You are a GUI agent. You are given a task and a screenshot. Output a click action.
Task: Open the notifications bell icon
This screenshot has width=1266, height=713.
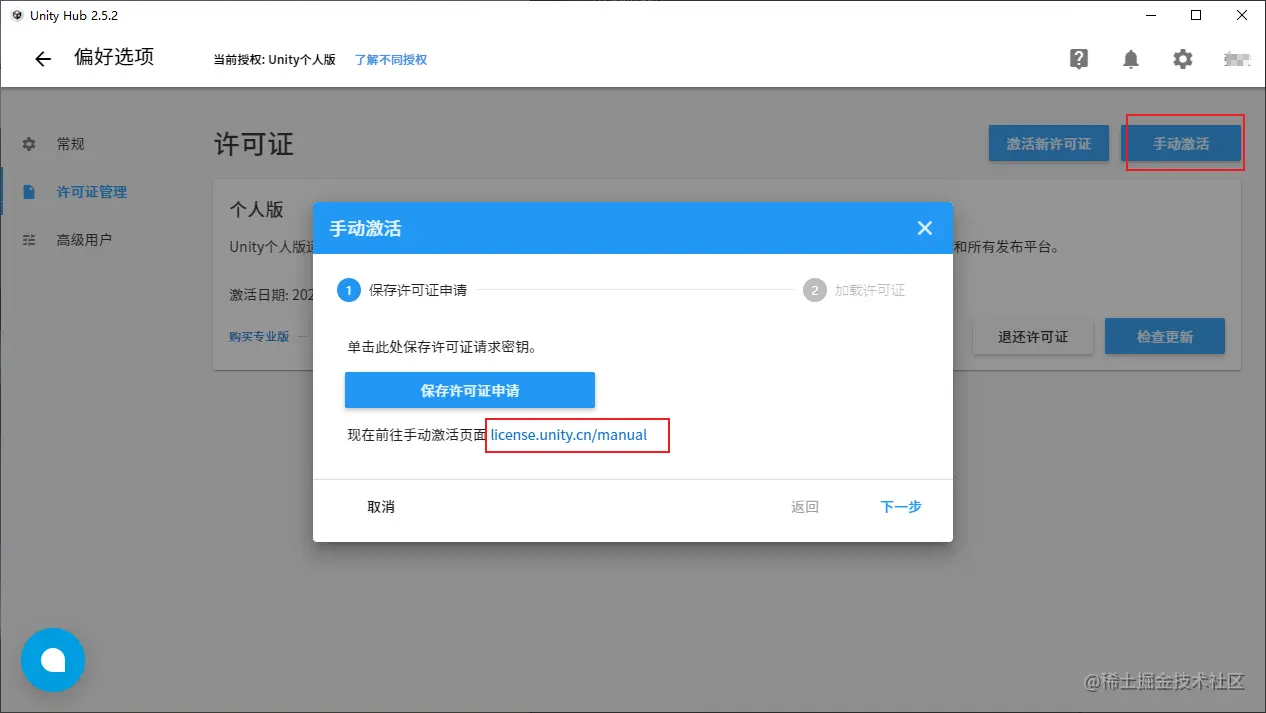pos(1130,59)
